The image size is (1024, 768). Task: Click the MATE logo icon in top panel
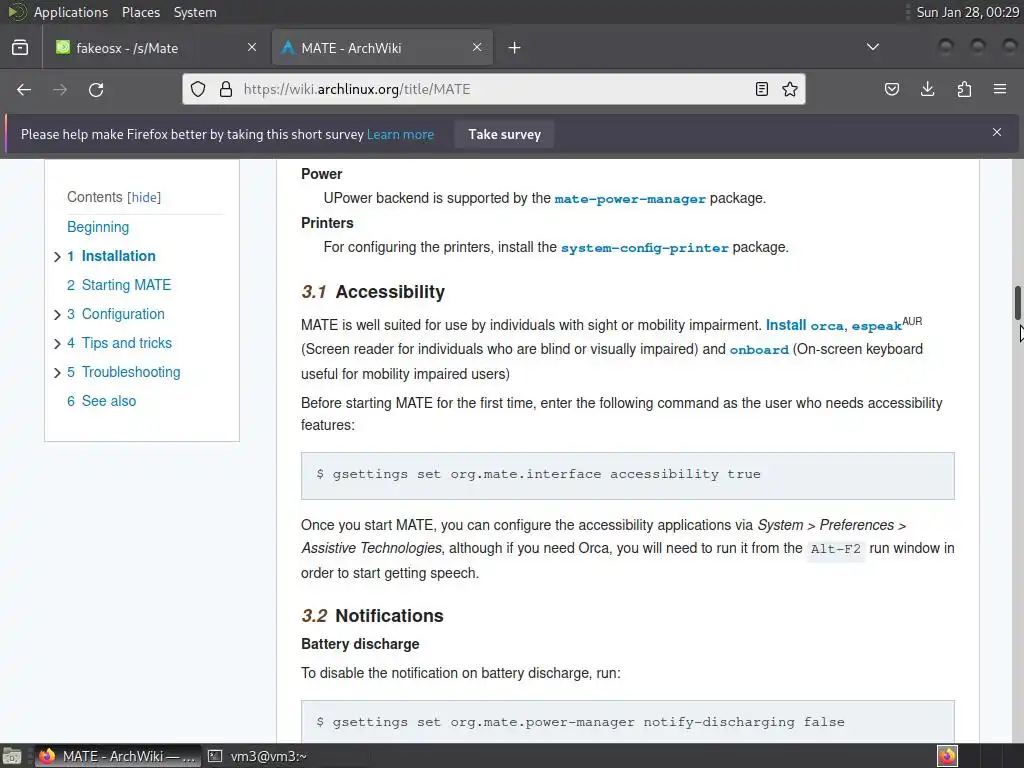[16, 12]
